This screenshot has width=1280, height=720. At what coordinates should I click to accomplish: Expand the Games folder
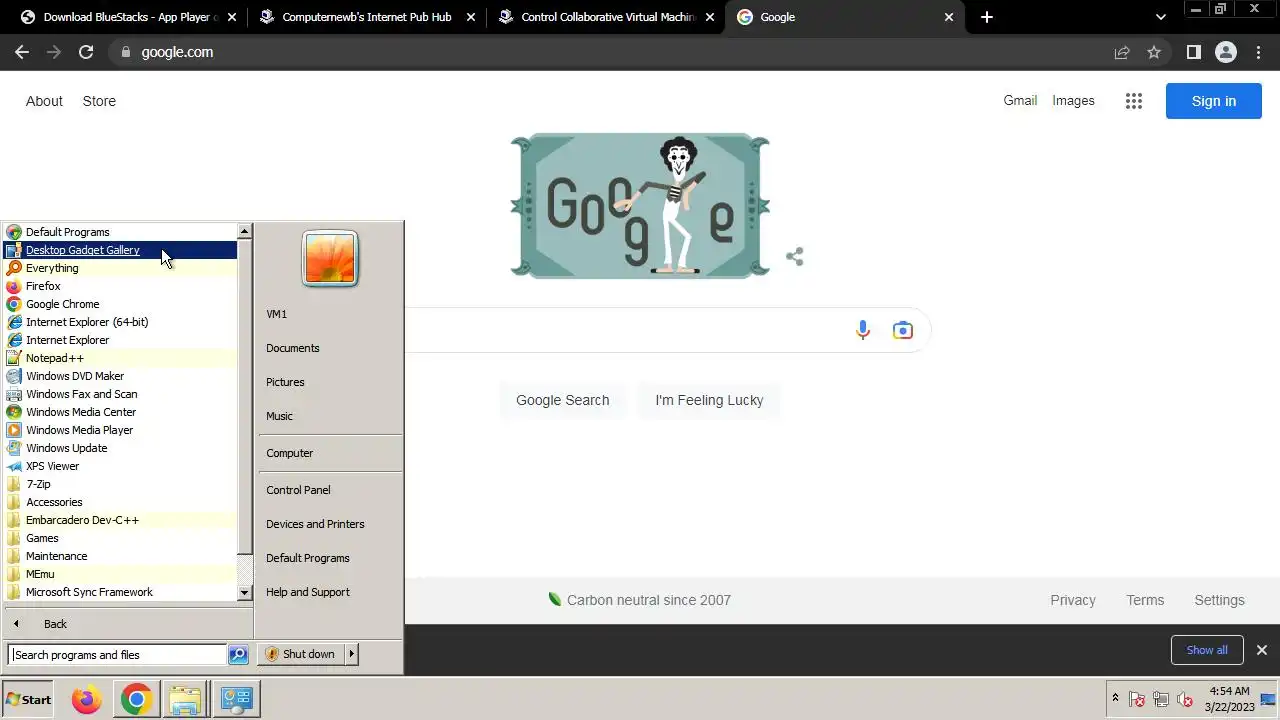tap(120, 538)
